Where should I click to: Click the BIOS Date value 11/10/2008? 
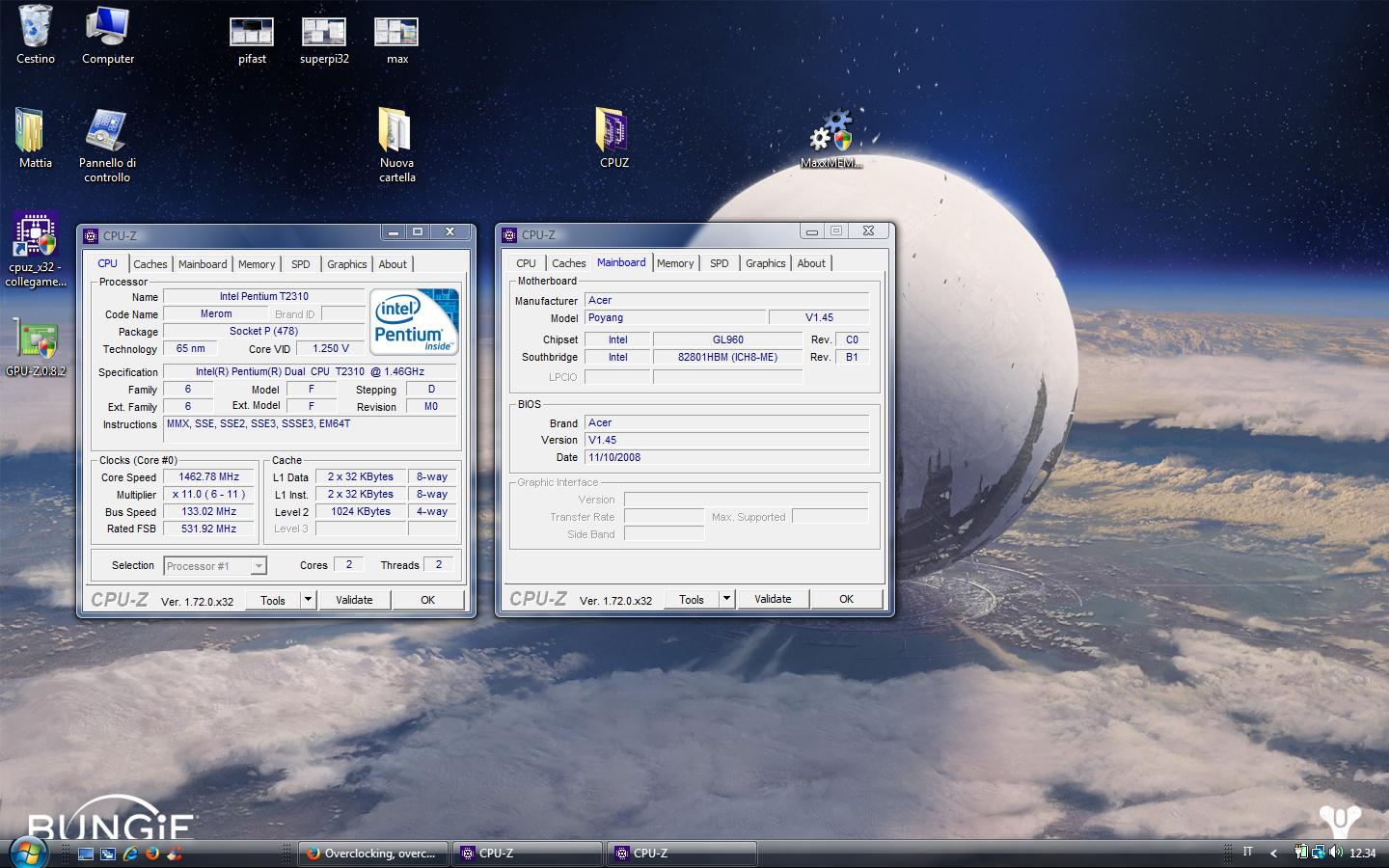pos(727,457)
